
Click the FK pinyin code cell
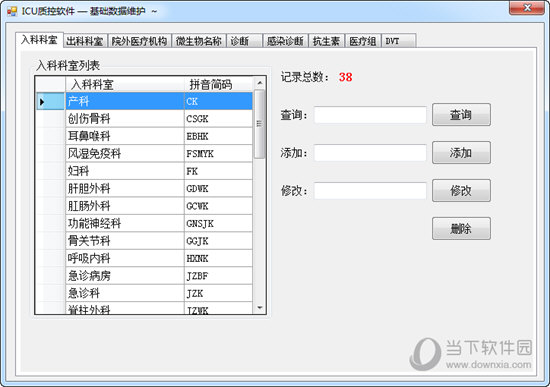coord(218,171)
